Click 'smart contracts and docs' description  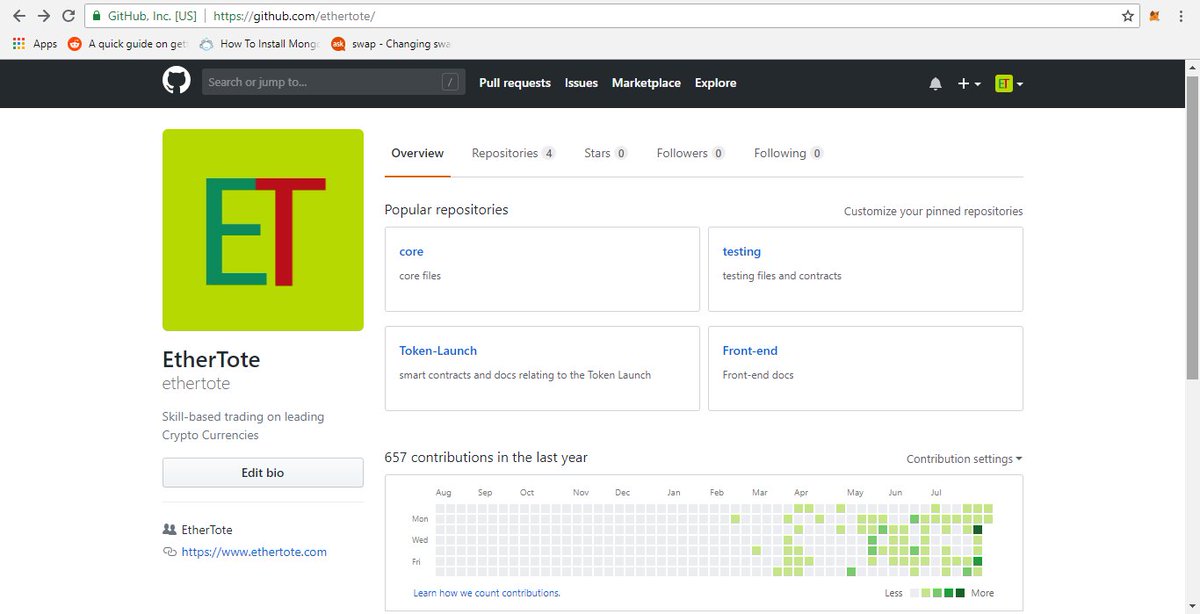[525, 375]
